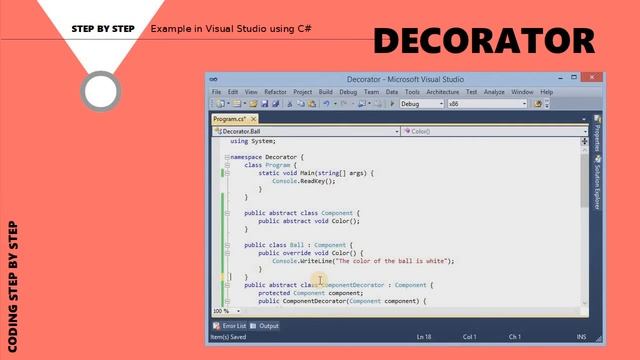Open the x86 platform combo box

pos(487,104)
